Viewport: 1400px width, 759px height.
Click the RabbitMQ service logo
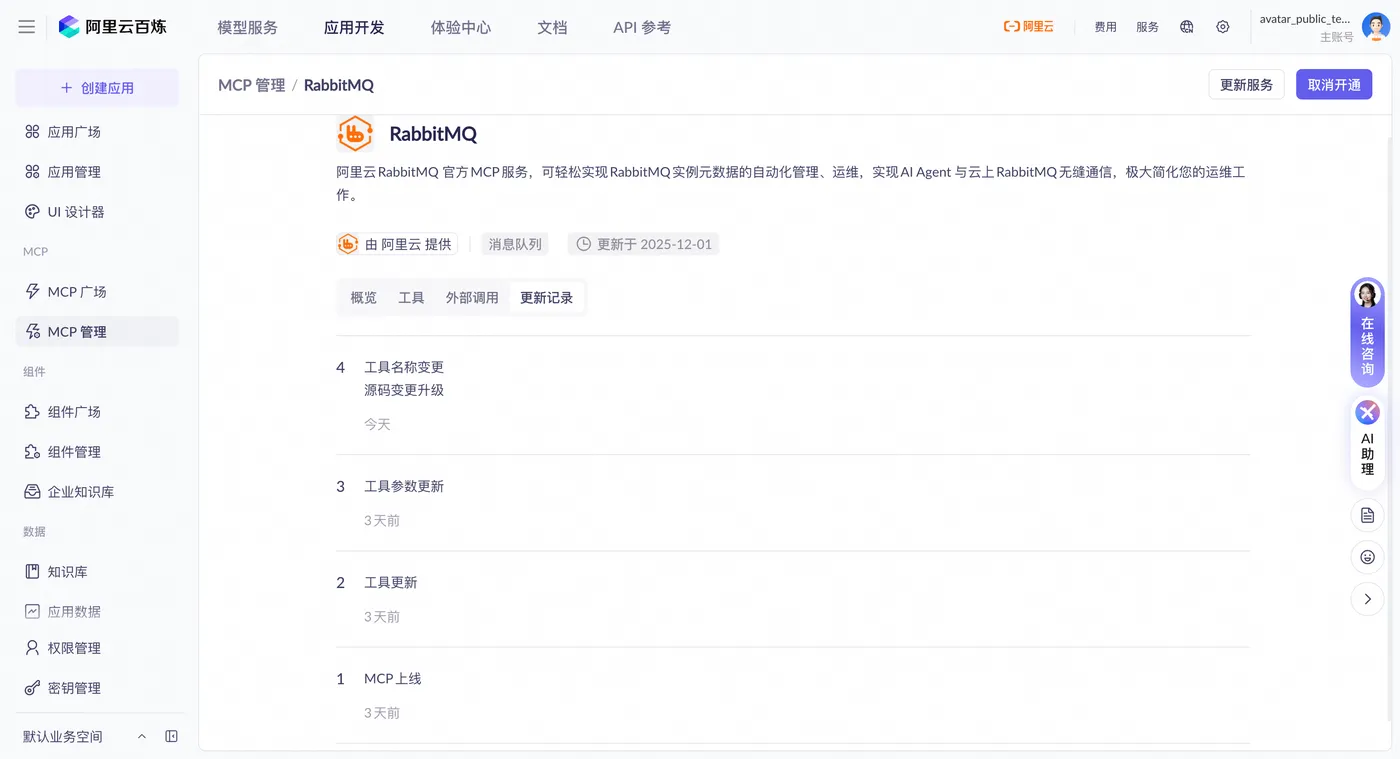pyautogui.click(x=355, y=133)
